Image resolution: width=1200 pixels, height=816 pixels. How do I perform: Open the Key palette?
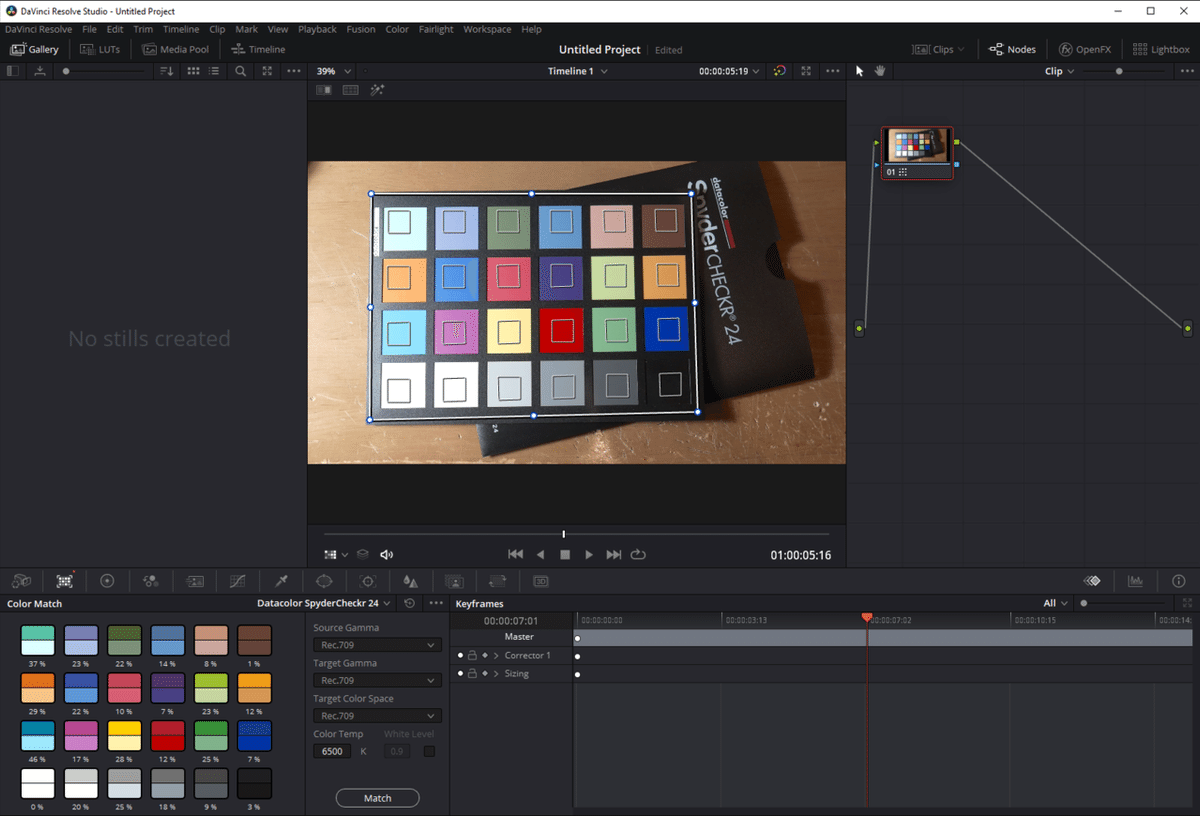coord(454,581)
